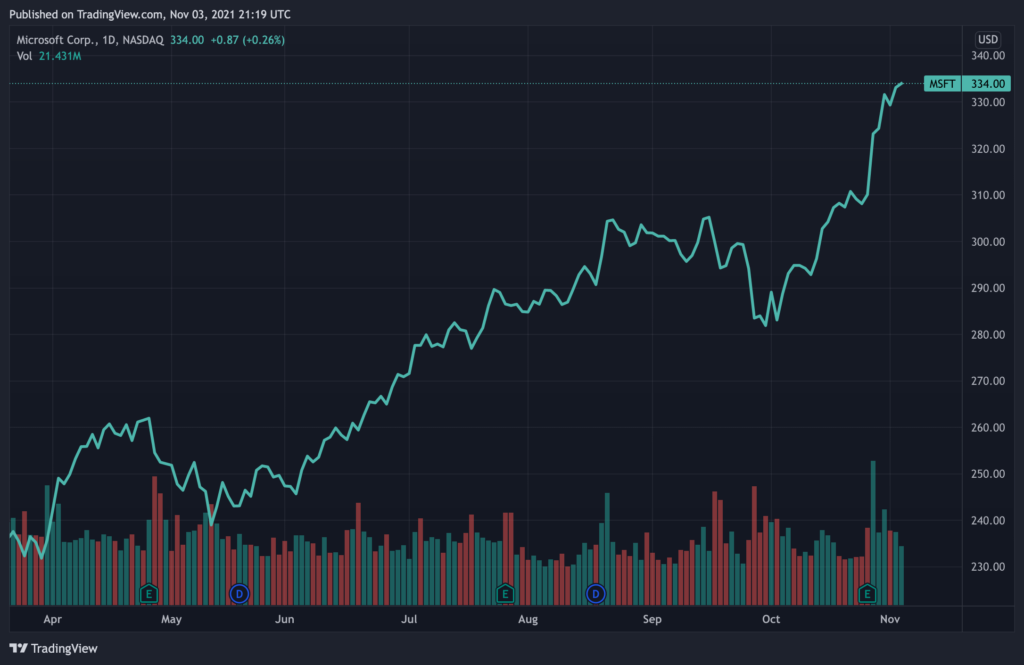Click the May label on the time axis

pyautogui.click(x=171, y=619)
